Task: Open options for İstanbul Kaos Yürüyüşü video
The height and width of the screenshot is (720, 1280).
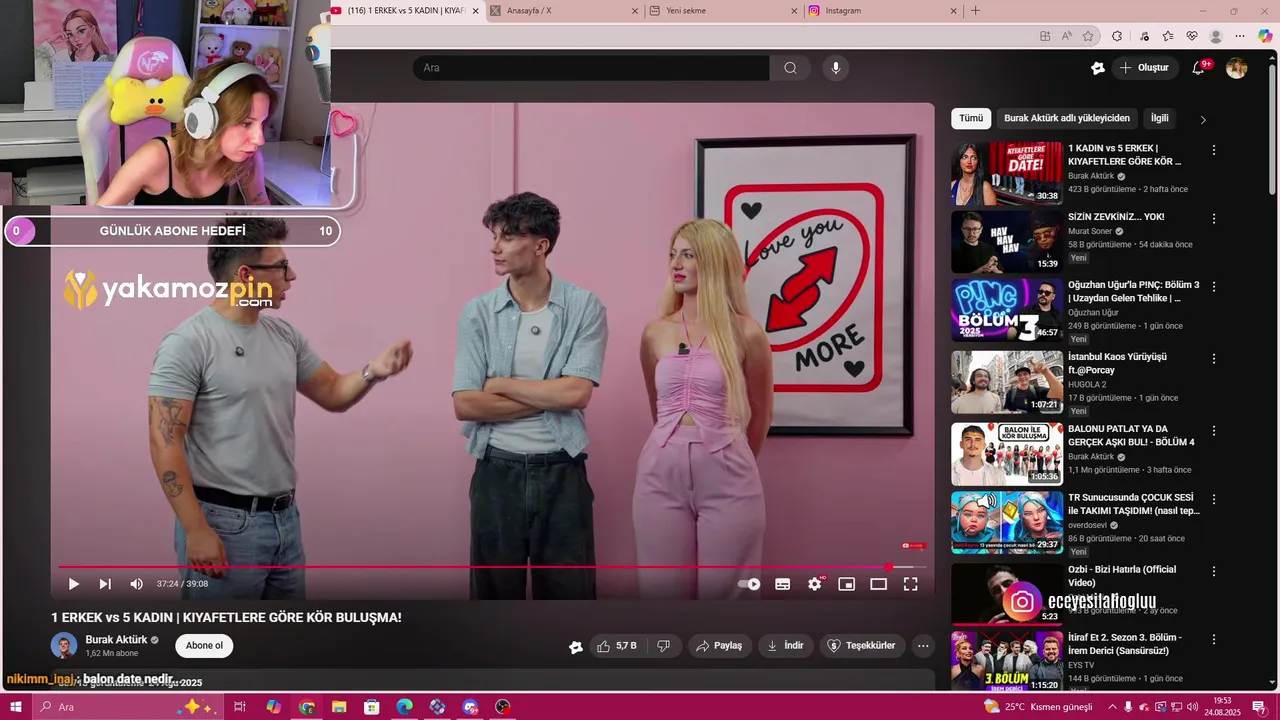Action: tap(1214, 358)
